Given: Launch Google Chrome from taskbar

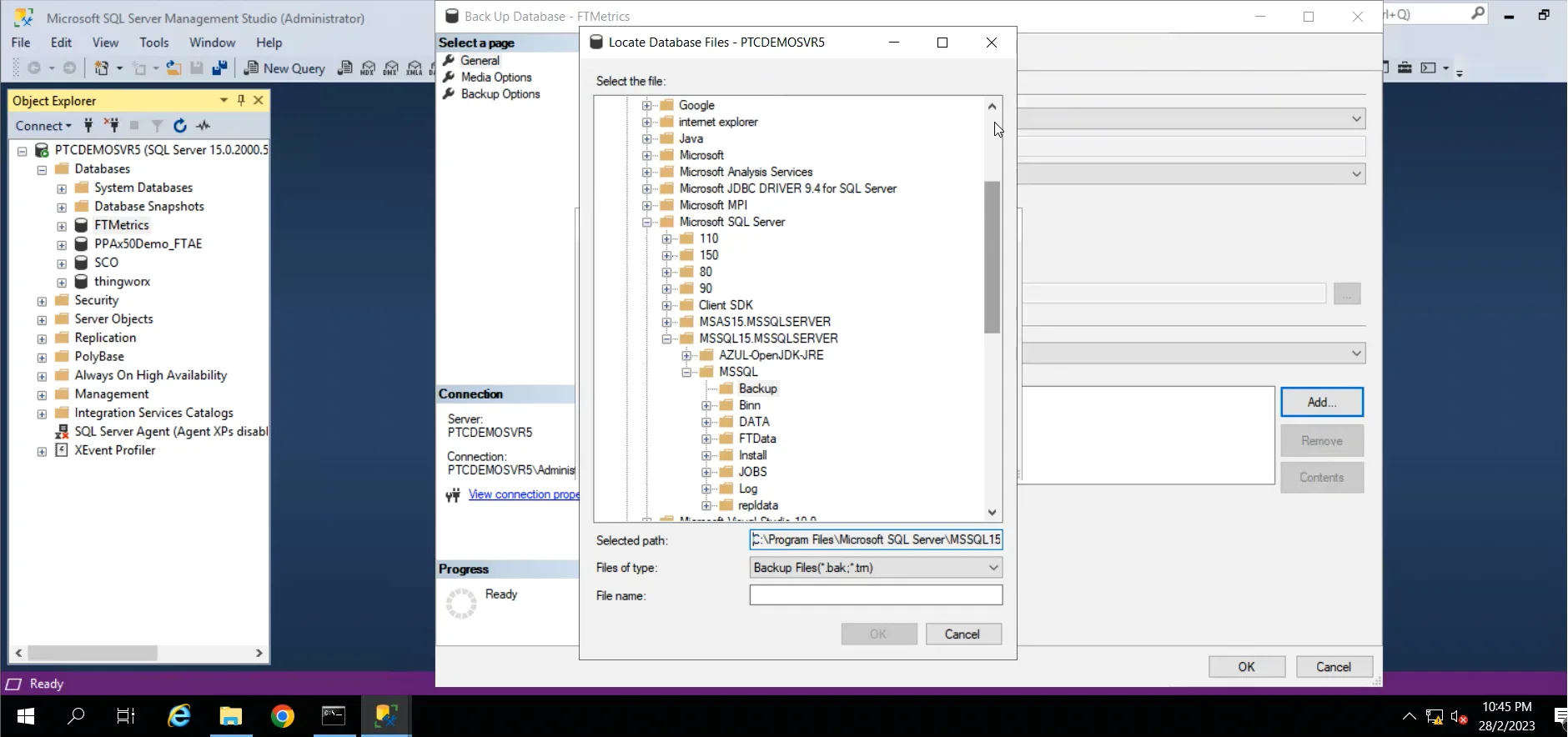Looking at the screenshot, I should click(283, 716).
